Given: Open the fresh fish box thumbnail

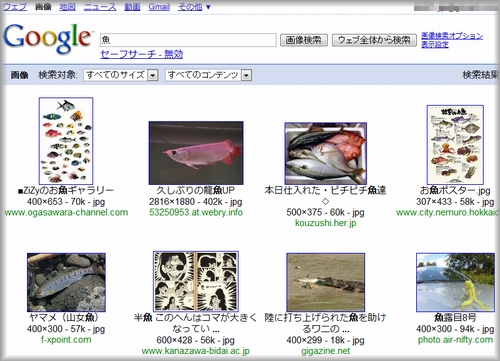Looking at the screenshot, I should click(326, 153).
